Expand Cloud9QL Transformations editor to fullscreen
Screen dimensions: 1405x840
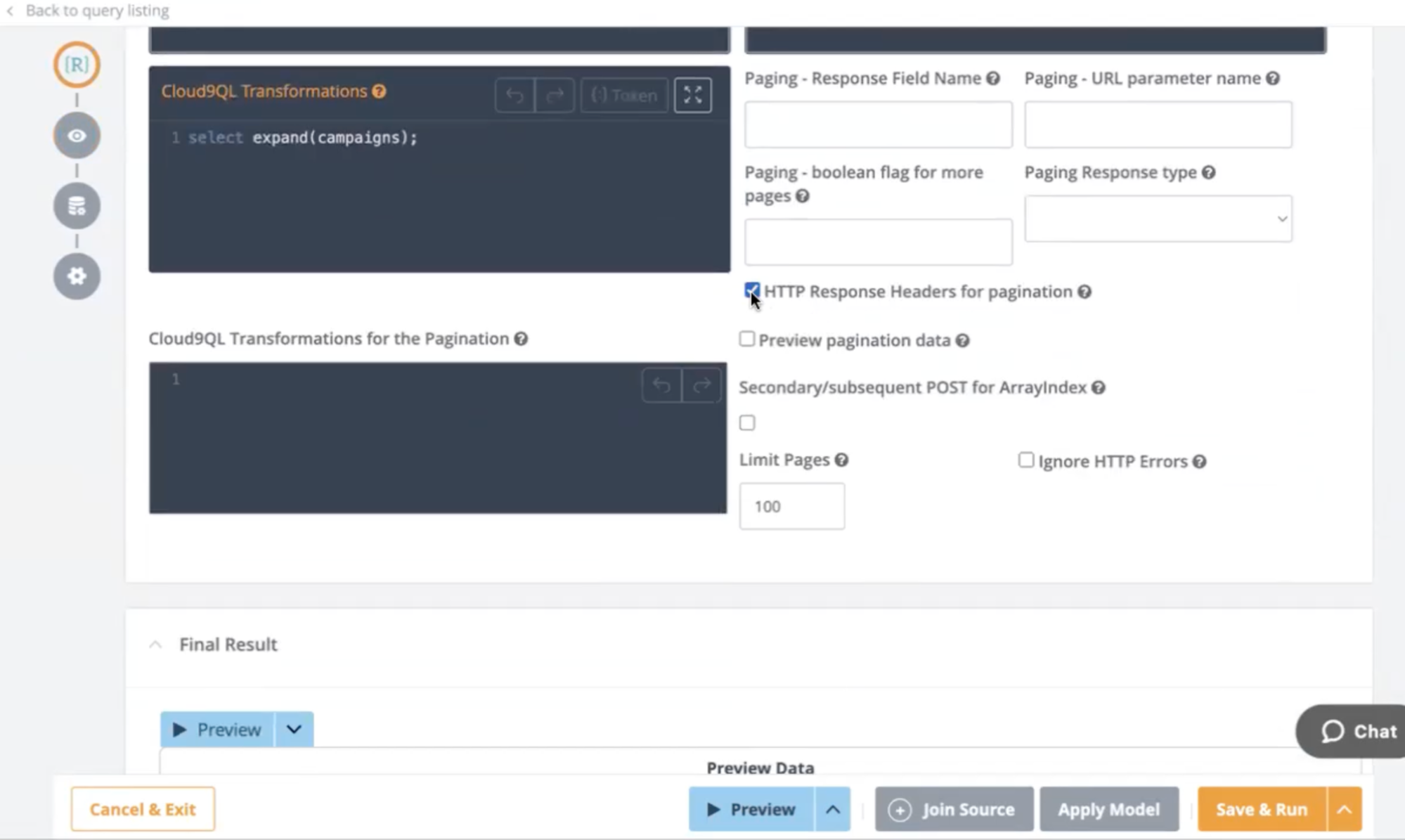(x=692, y=95)
